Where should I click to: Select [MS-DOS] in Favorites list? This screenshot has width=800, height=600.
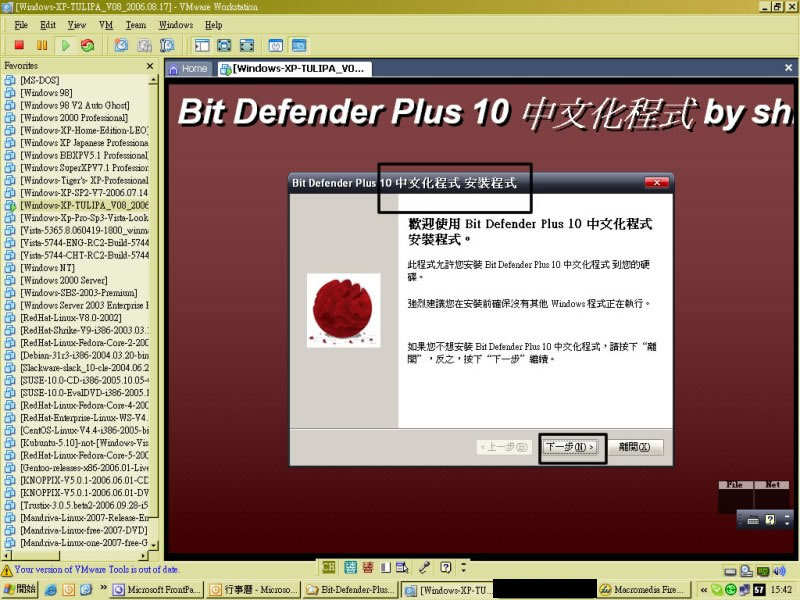coord(39,80)
